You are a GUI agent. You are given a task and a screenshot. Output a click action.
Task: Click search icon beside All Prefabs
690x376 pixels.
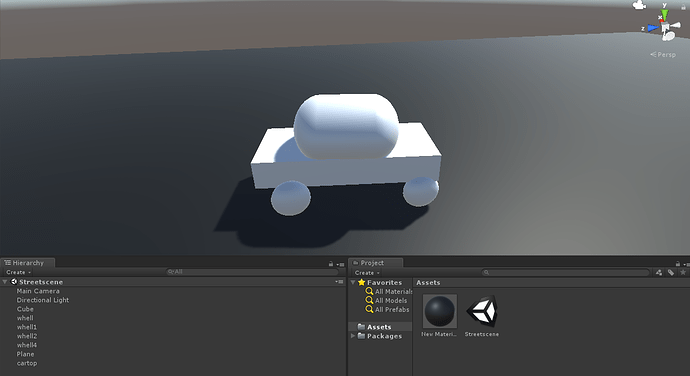(369, 310)
